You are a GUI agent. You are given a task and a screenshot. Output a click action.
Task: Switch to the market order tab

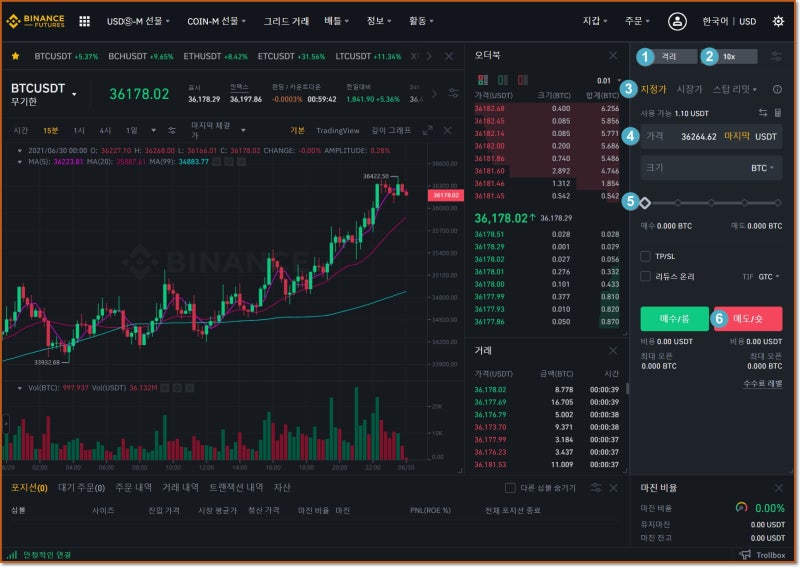pyautogui.click(x=689, y=89)
